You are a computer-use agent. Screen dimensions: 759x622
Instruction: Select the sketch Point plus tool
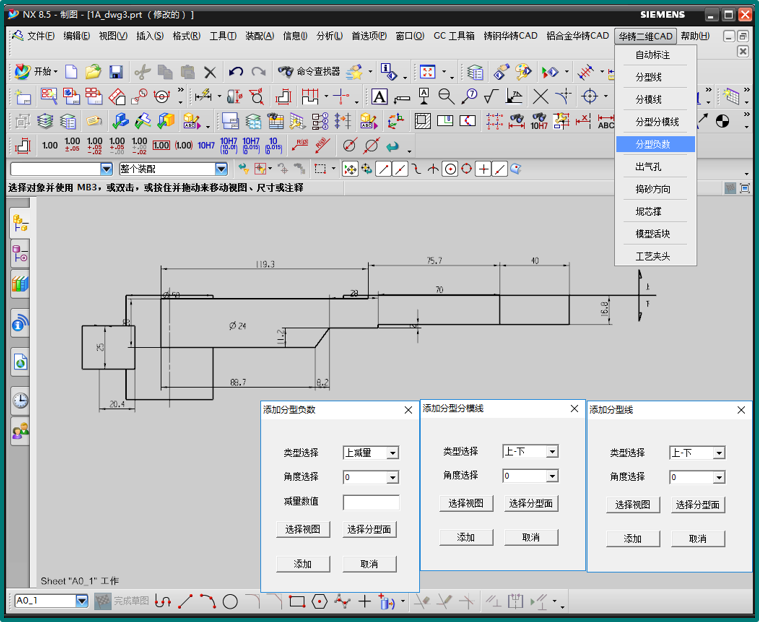click(x=364, y=602)
